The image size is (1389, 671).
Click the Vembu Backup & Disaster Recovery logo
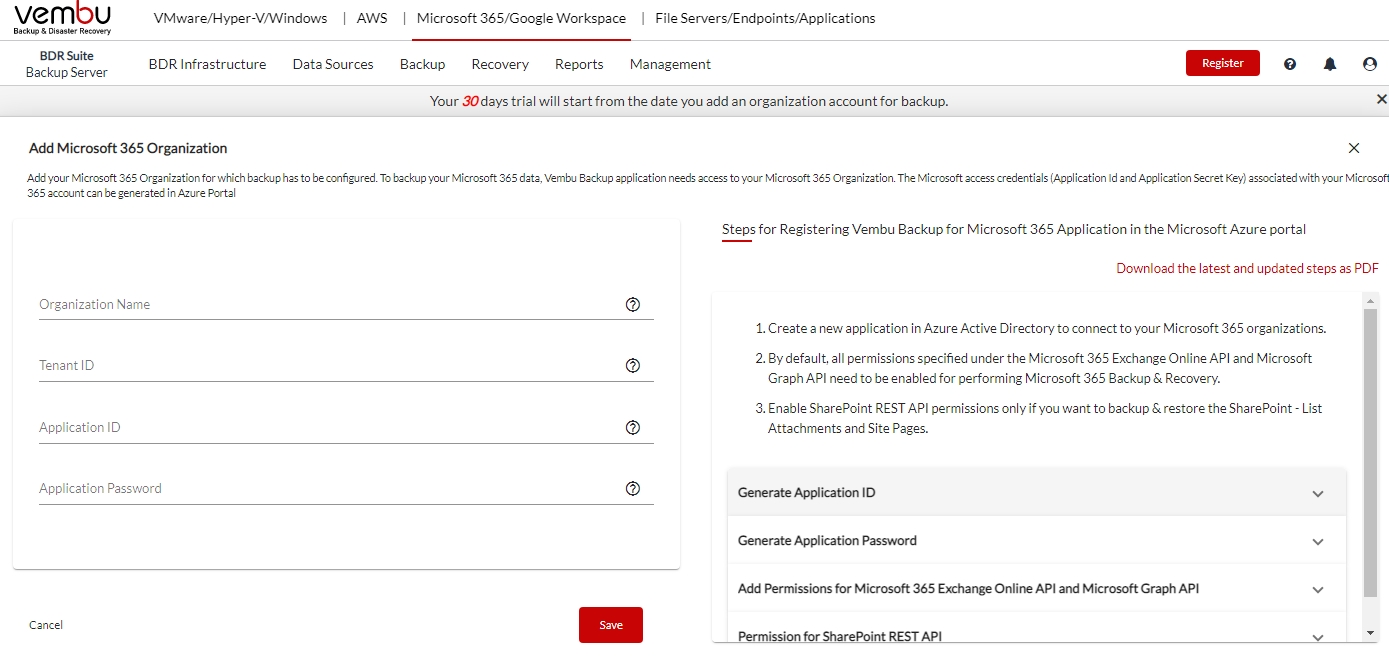tap(62, 17)
